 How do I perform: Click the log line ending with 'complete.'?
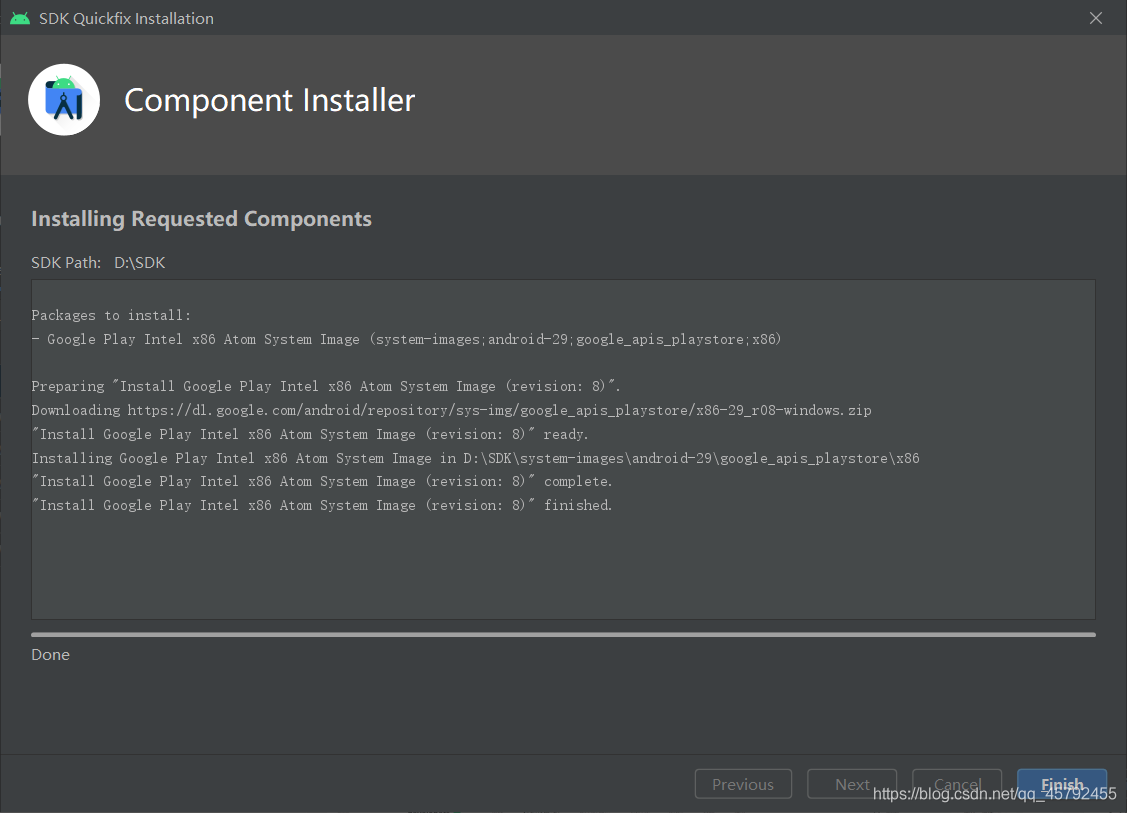point(322,482)
